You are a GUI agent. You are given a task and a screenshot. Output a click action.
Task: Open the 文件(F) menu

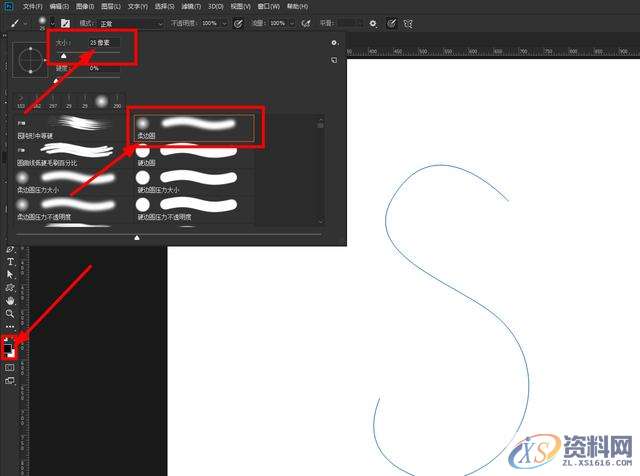click(x=33, y=5)
